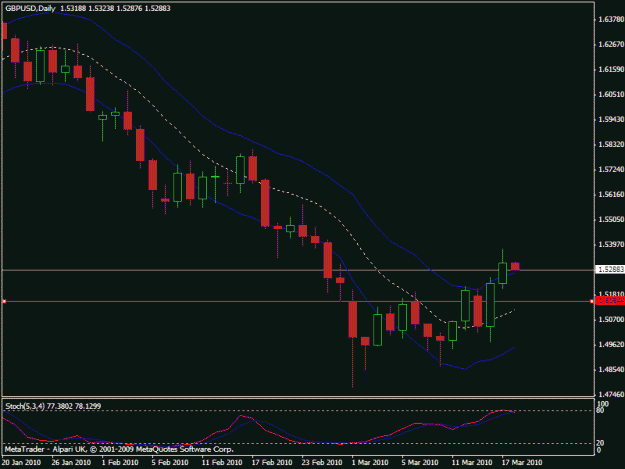625x469 pixels.
Task: Click the 5 Mar 2010 date label
Action: (420, 463)
